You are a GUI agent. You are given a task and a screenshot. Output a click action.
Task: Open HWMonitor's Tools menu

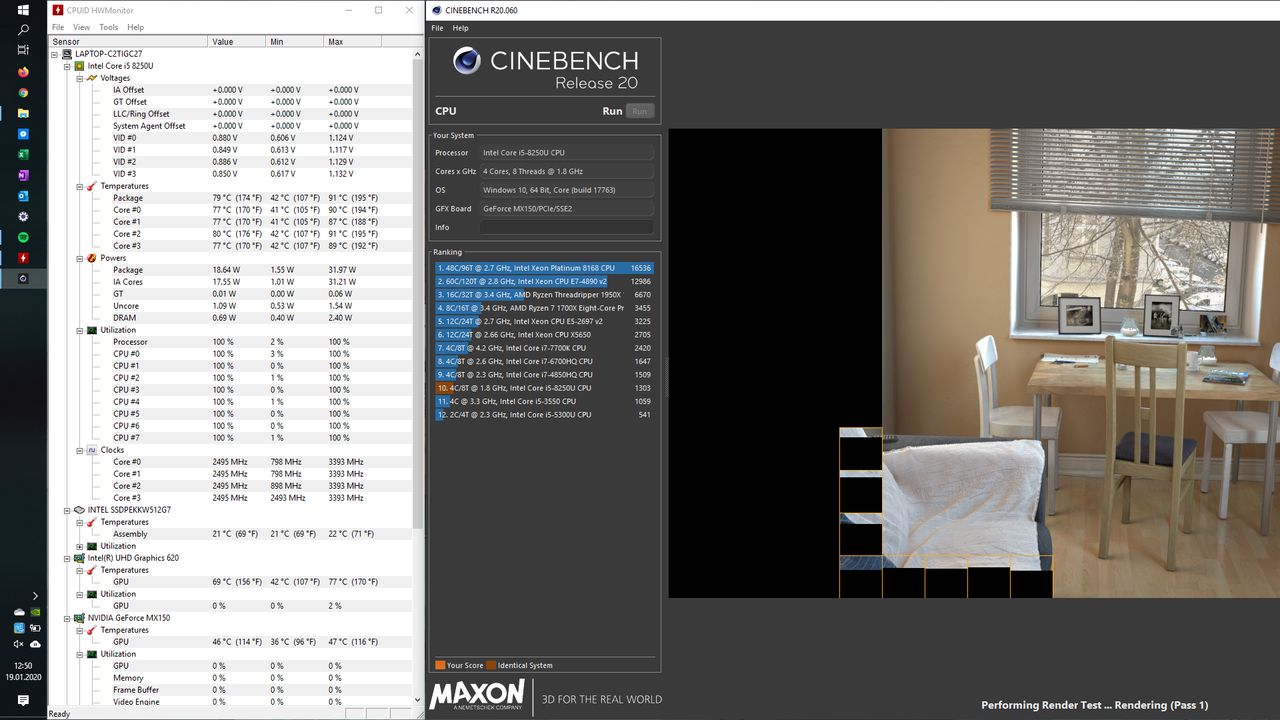108,27
